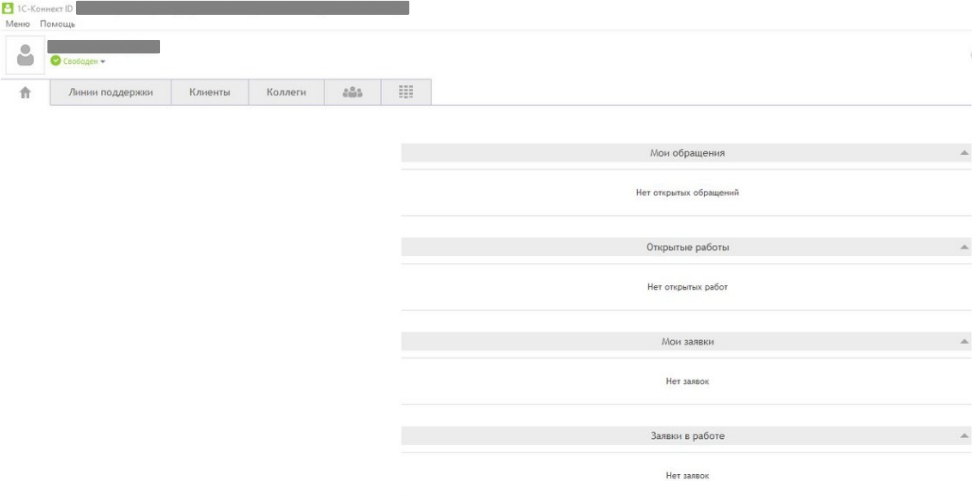Screen dimensions: 972x497
Task: Click the user avatar picture
Action: pos(25,55)
